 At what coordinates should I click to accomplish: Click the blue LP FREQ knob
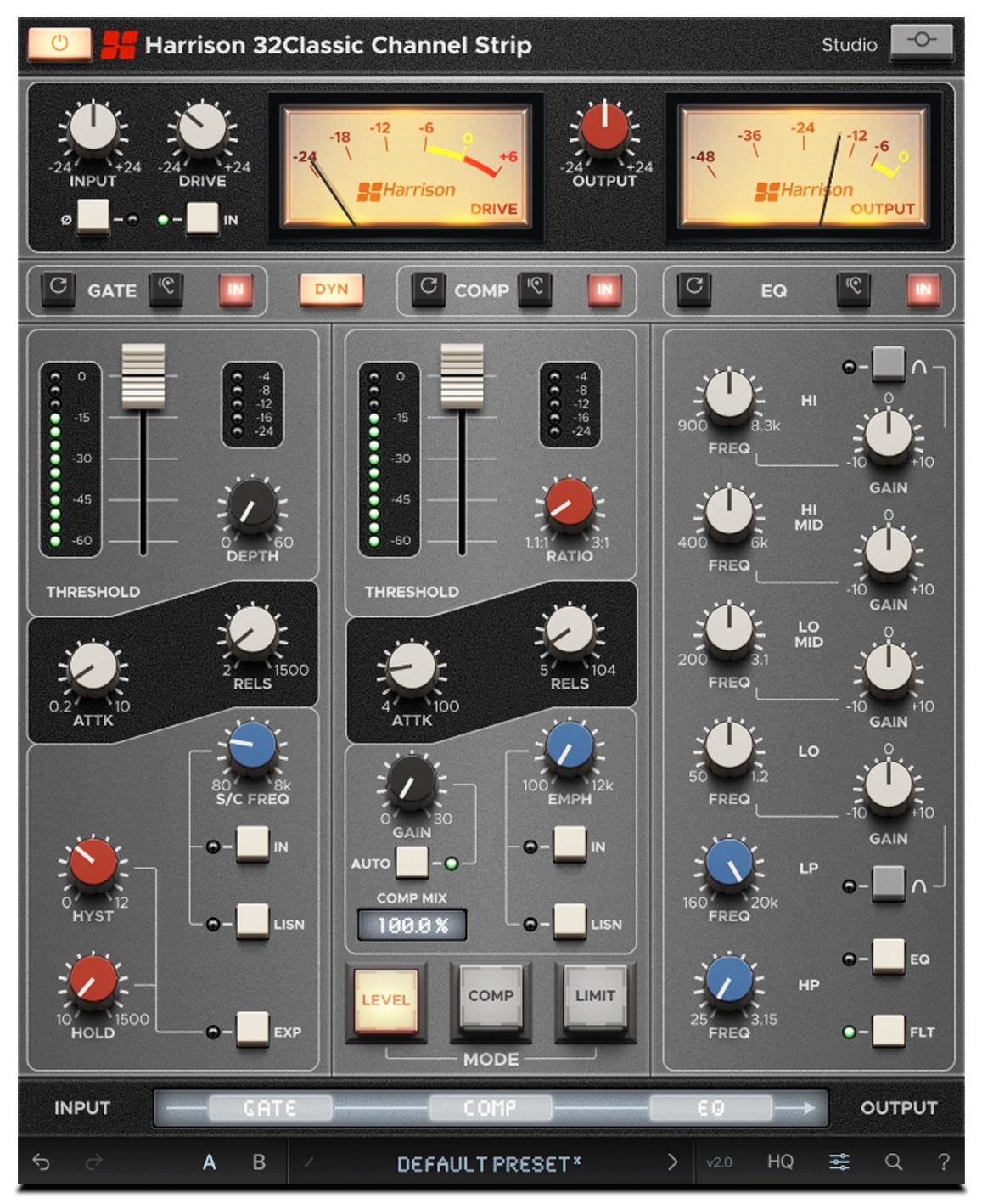[729, 864]
